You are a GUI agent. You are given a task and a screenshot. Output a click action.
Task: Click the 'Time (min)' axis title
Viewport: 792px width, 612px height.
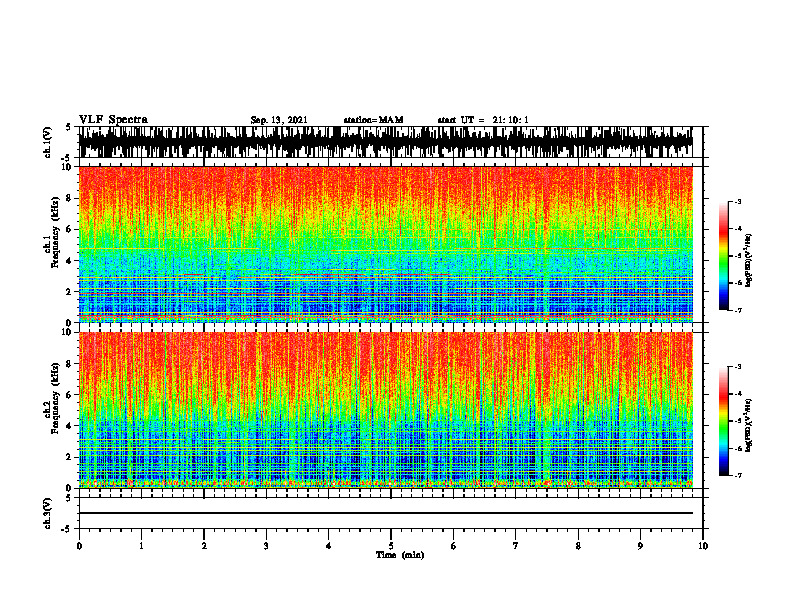pyautogui.click(x=400, y=555)
